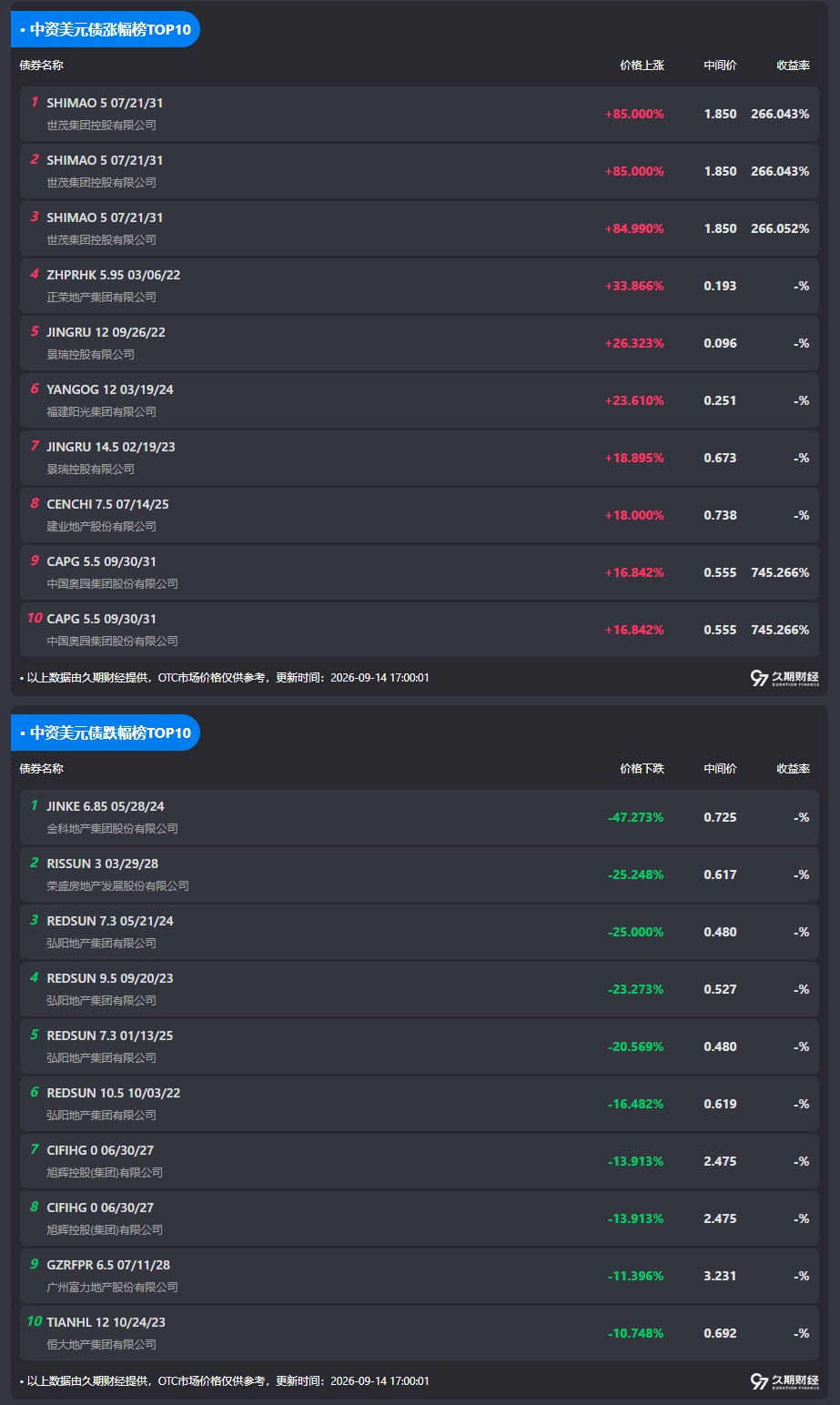Select the -25.000% price drop value

tap(636, 932)
